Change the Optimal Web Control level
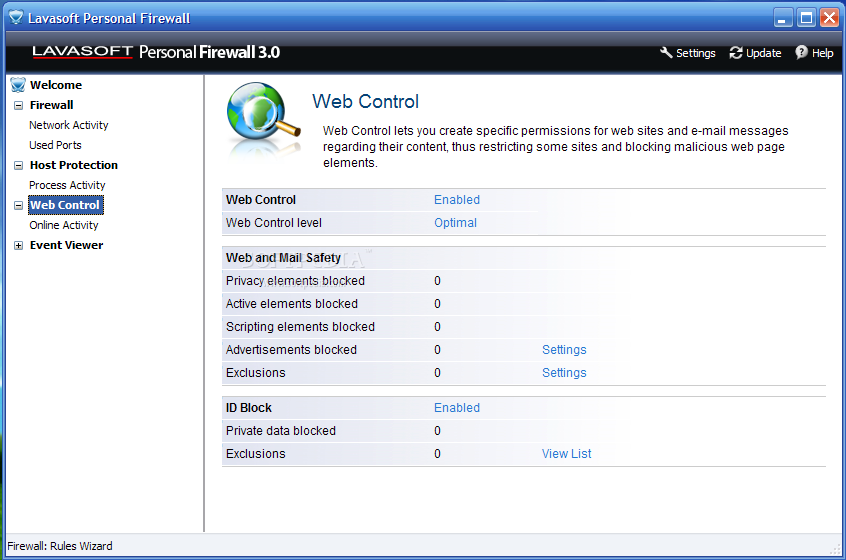The image size is (846, 560). (x=455, y=223)
